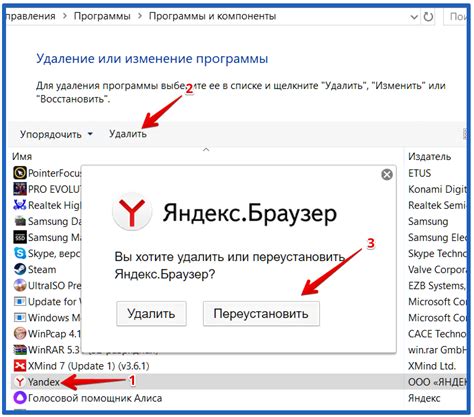This screenshot has width=474, height=417.
Task: Click the WinPcap program icon
Action: point(20,333)
